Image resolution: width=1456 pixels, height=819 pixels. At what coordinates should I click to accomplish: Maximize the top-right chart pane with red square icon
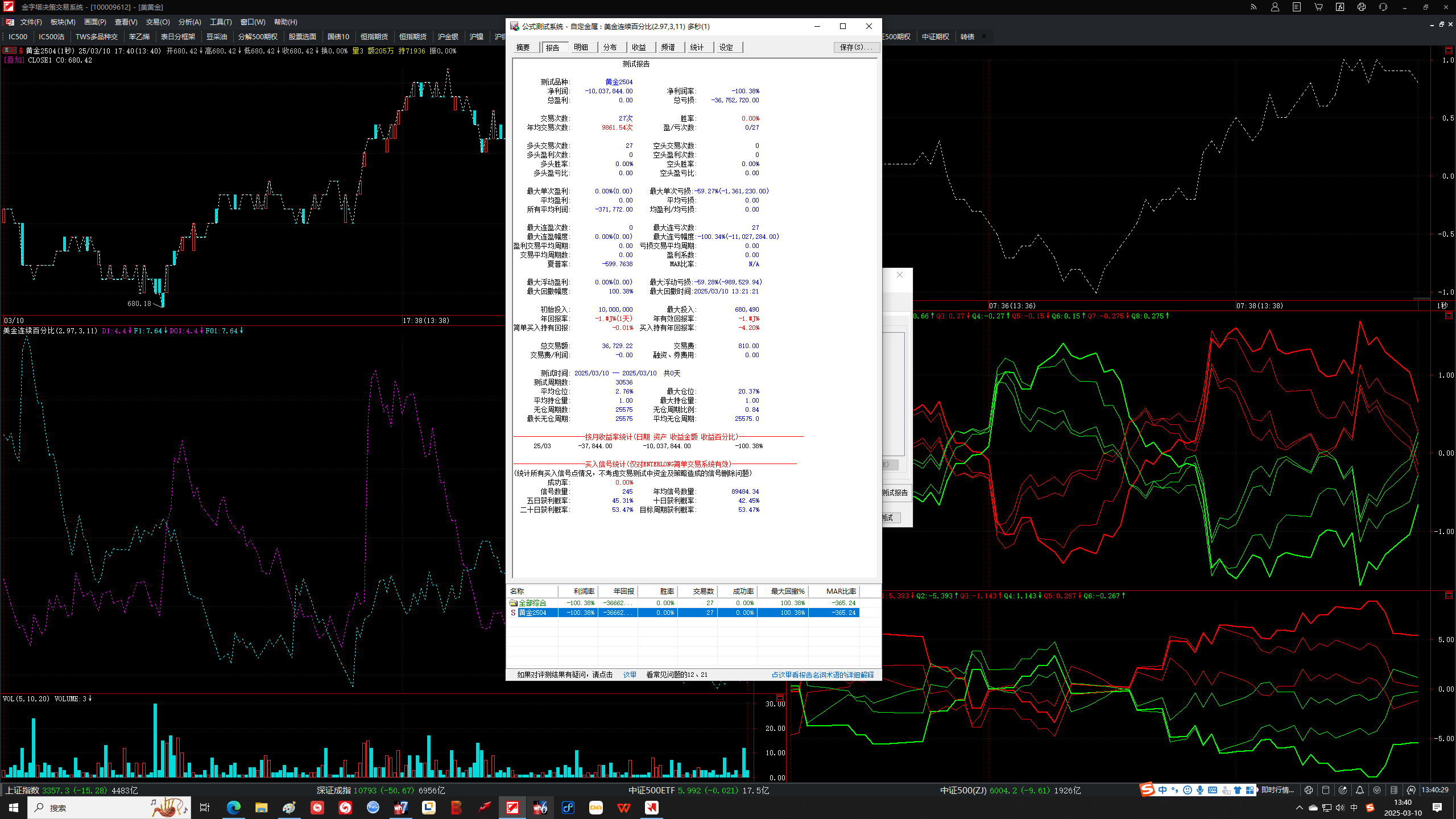pyautogui.click(x=1449, y=50)
